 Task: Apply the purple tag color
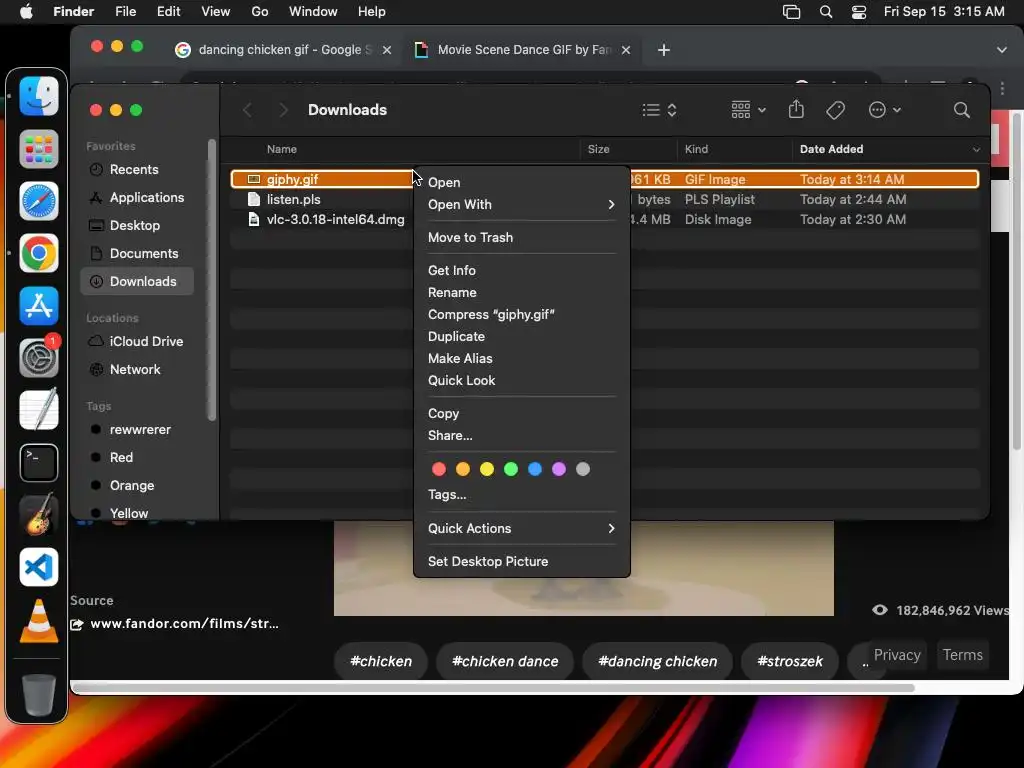559,469
